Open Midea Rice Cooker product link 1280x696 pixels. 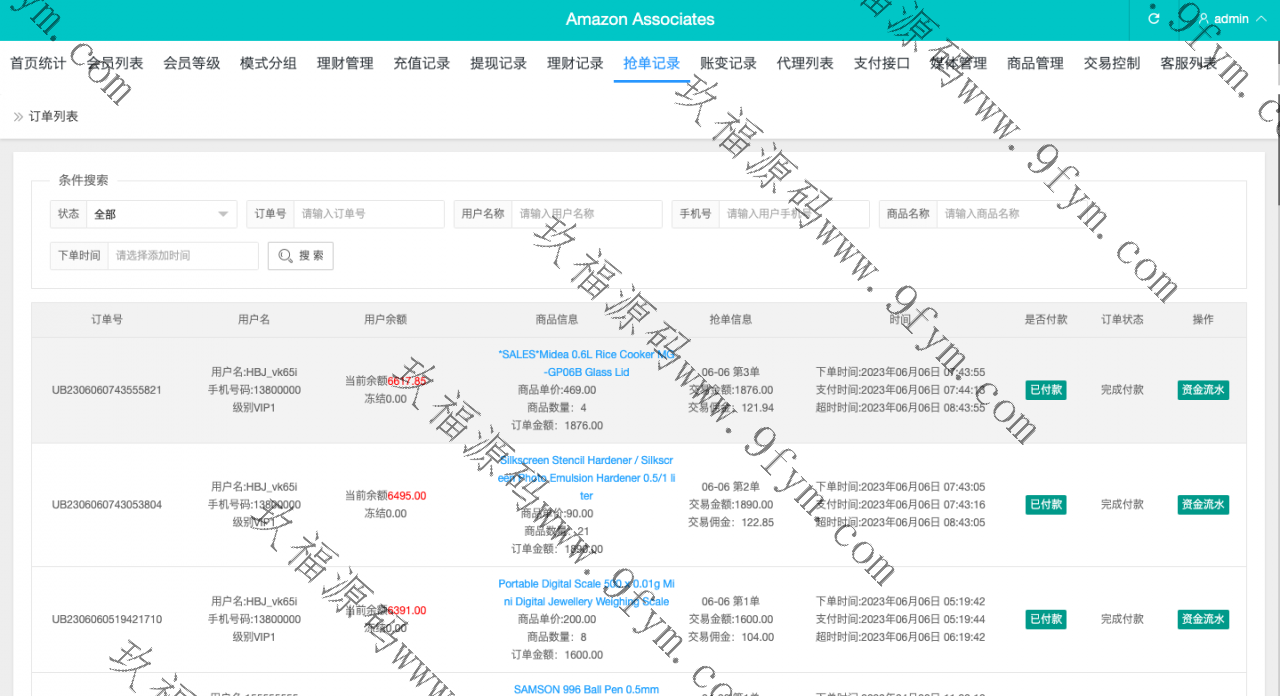point(586,363)
